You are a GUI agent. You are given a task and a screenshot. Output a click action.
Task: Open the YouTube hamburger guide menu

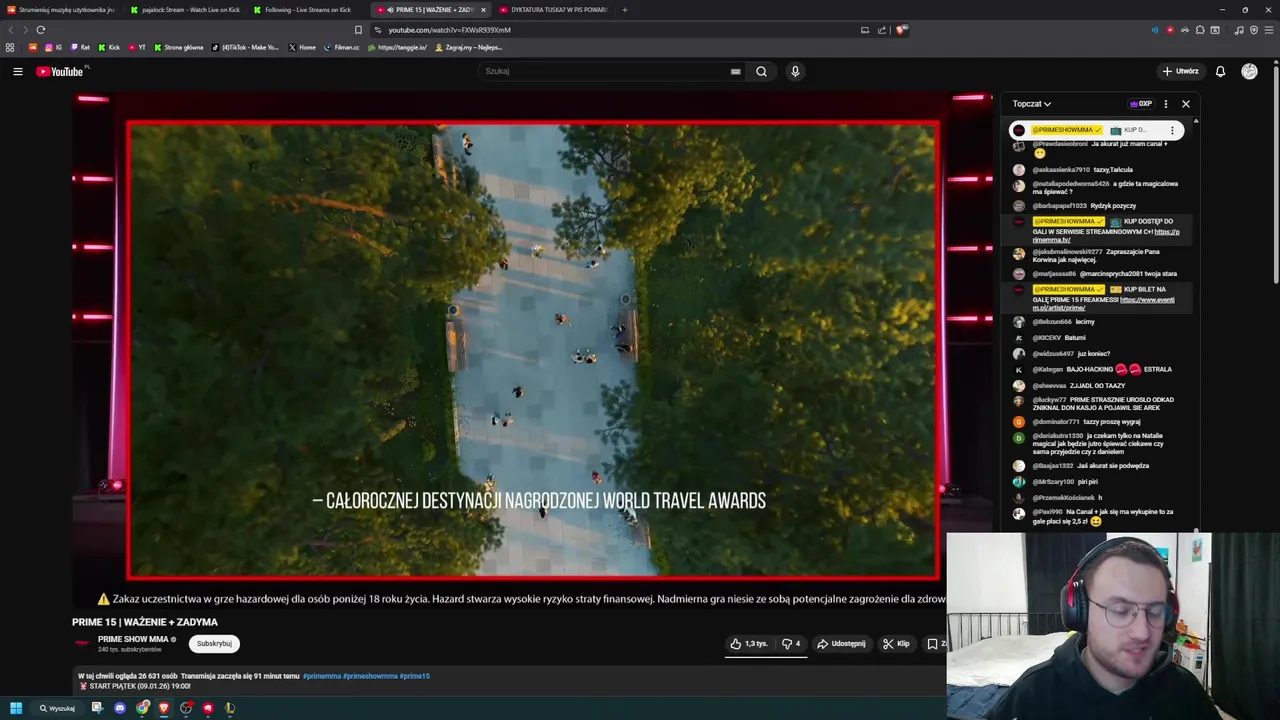click(x=17, y=71)
